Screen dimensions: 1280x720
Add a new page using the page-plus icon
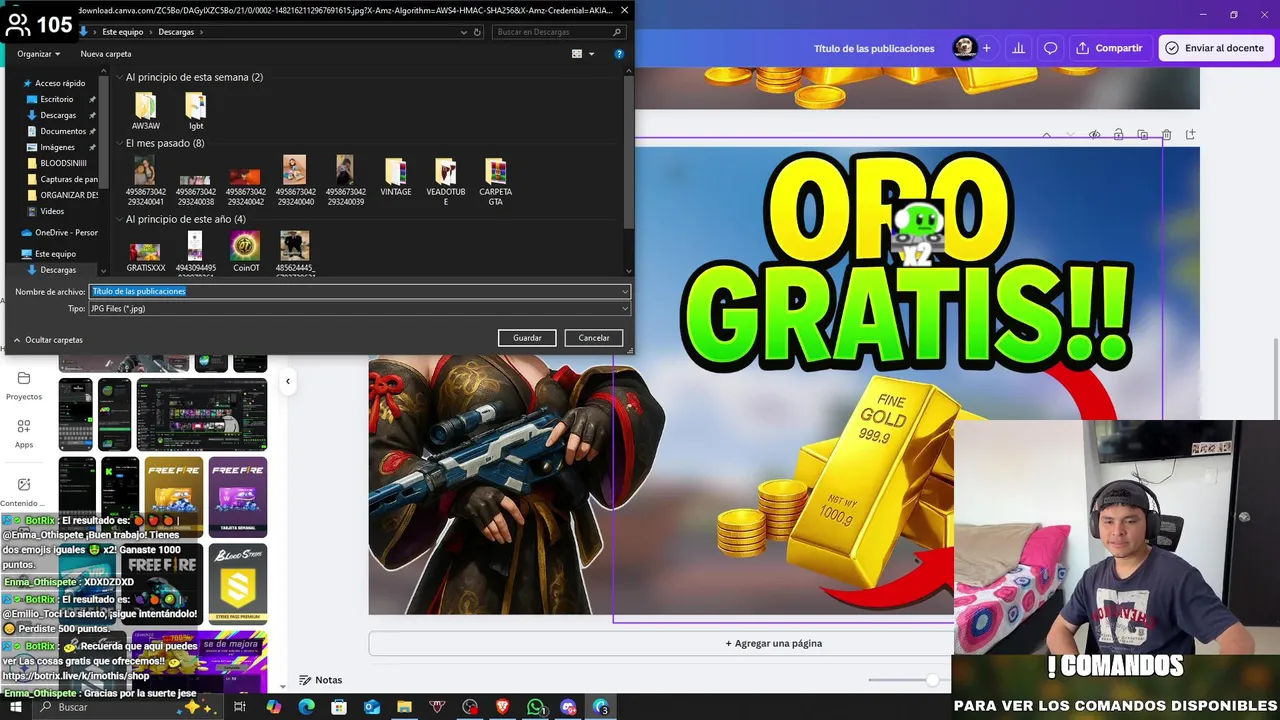(x=1190, y=134)
